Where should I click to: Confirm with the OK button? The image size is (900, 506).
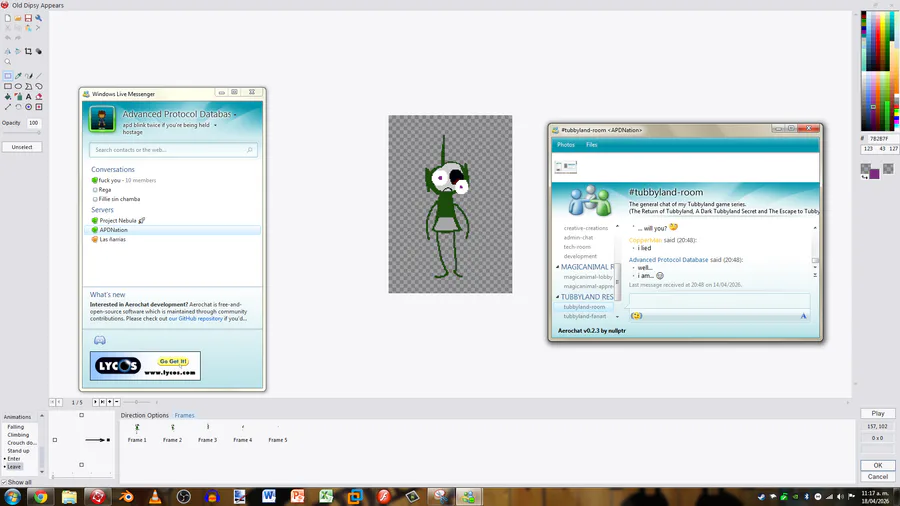(878, 465)
